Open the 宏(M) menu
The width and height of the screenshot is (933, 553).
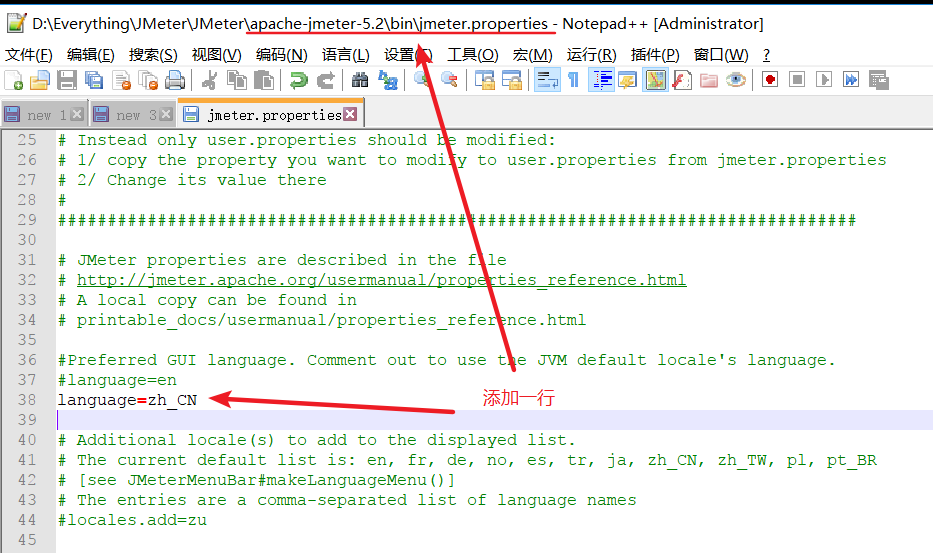click(532, 55)
